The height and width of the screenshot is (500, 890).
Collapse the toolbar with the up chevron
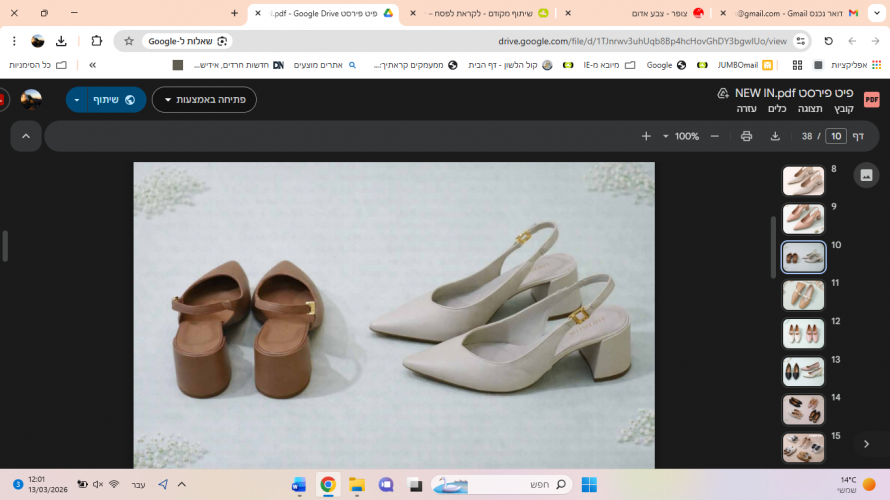(25, 136)
